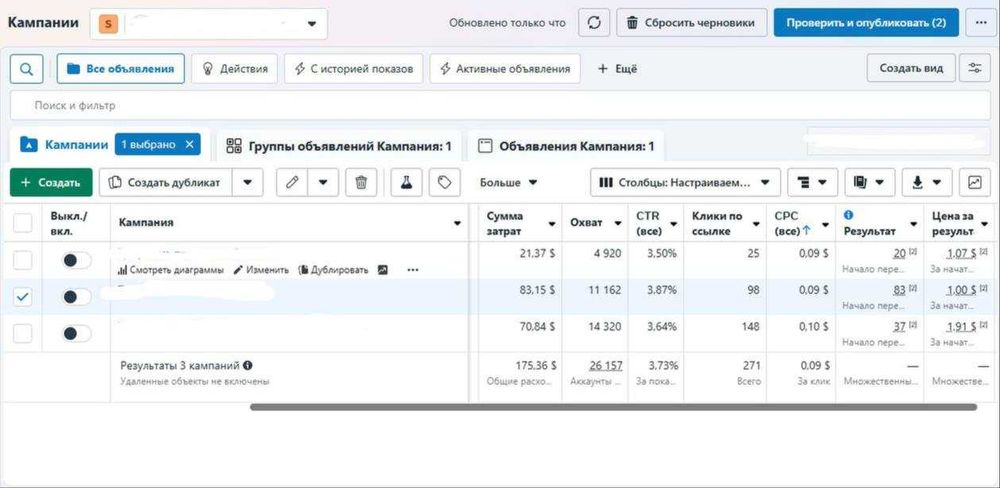The width and height of the screenshot is (1000, 488).
Task: Click the Создать вид button
Action: point(911,68)
